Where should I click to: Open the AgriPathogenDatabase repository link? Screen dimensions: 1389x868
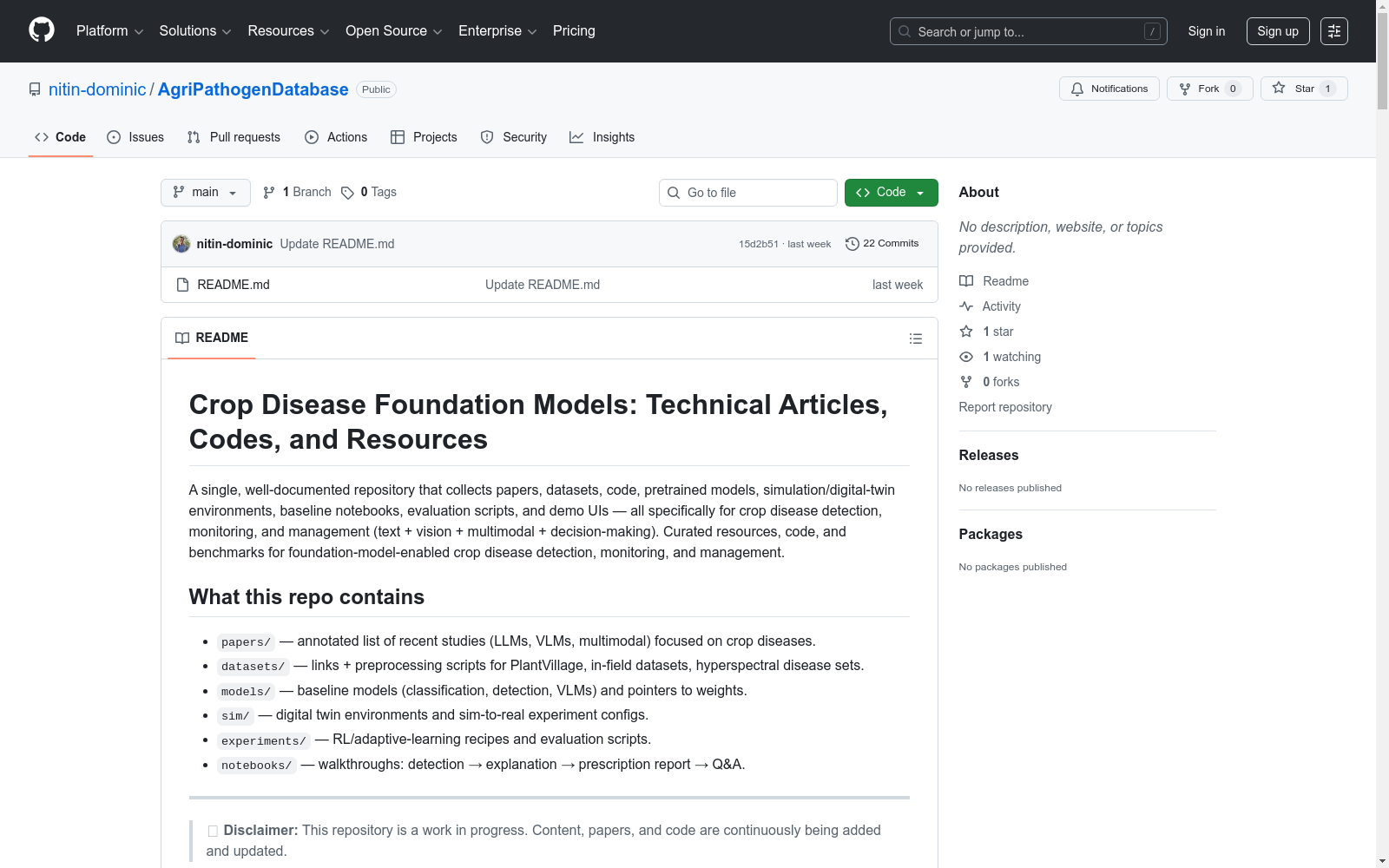pos(253,89)
